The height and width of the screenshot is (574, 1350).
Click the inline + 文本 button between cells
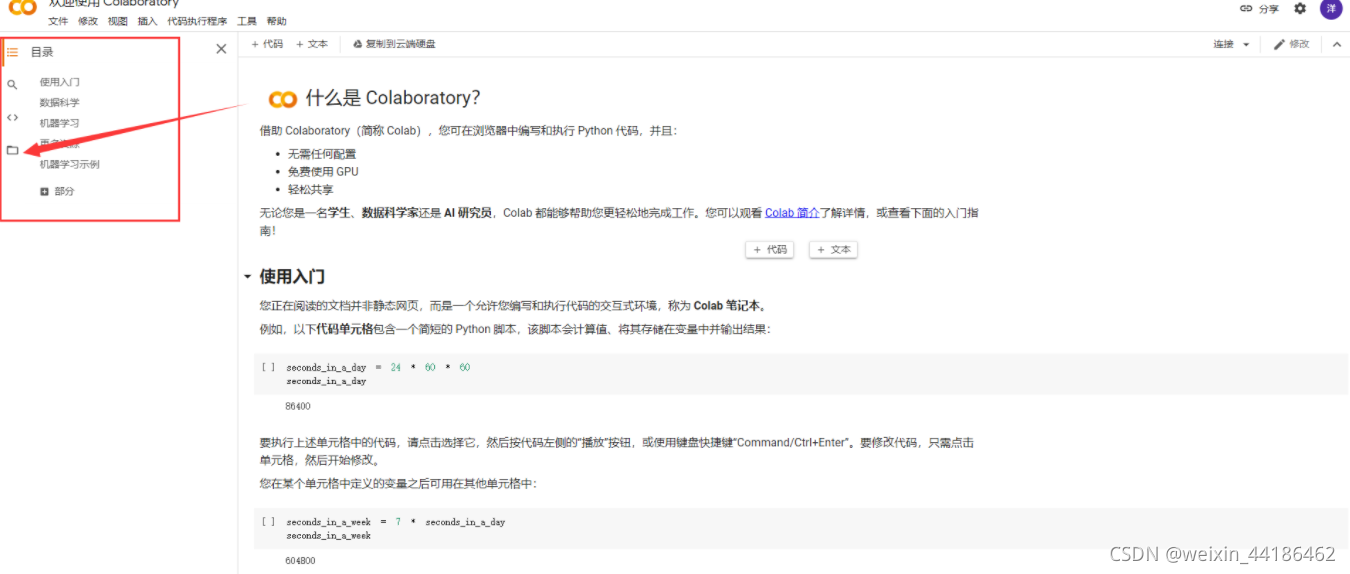point(834,250)
